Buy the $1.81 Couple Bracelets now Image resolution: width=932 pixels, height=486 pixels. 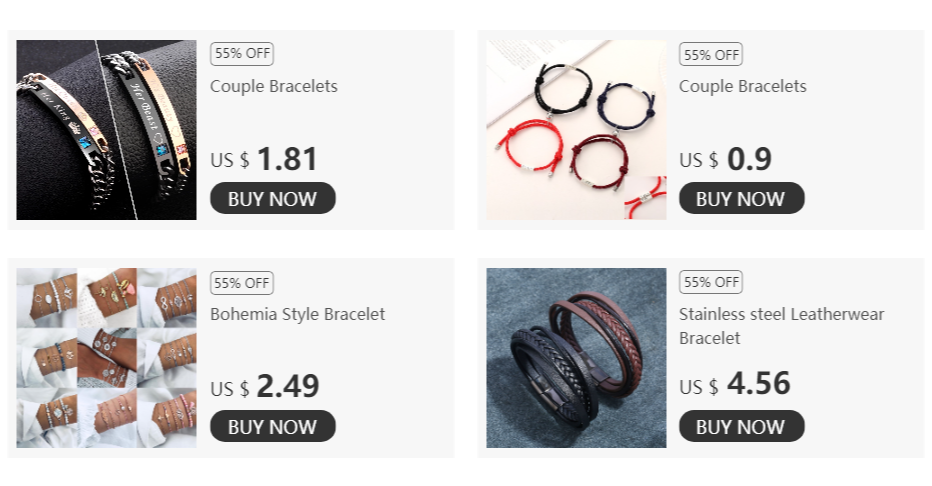point(273,198)
